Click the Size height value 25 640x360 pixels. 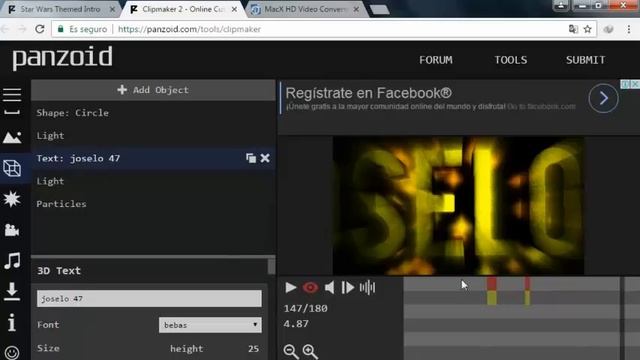pos(253,349)
